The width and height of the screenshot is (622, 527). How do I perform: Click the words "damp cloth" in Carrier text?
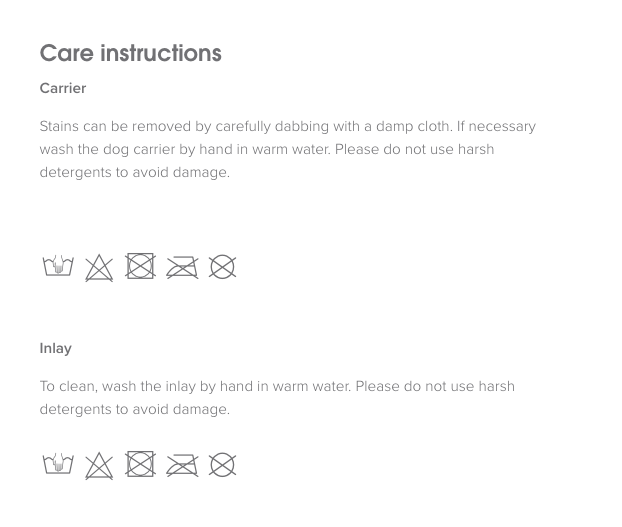coord(412,126)
